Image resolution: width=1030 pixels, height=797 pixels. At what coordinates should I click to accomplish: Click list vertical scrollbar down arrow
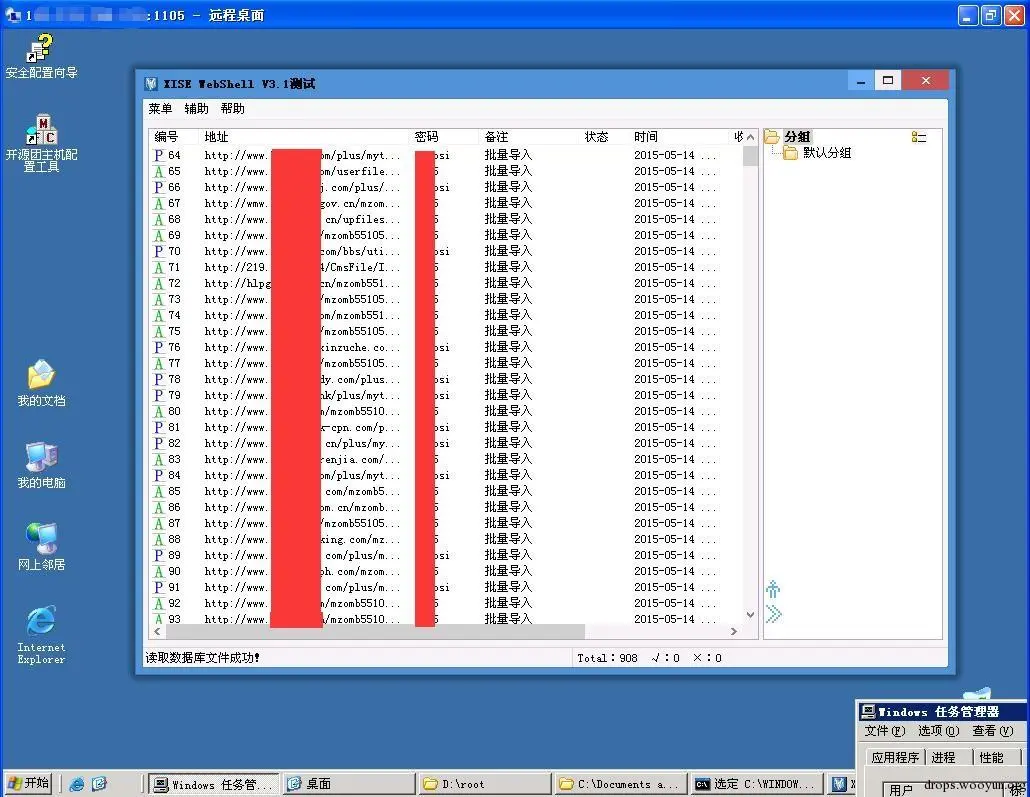tap(750, 615)
